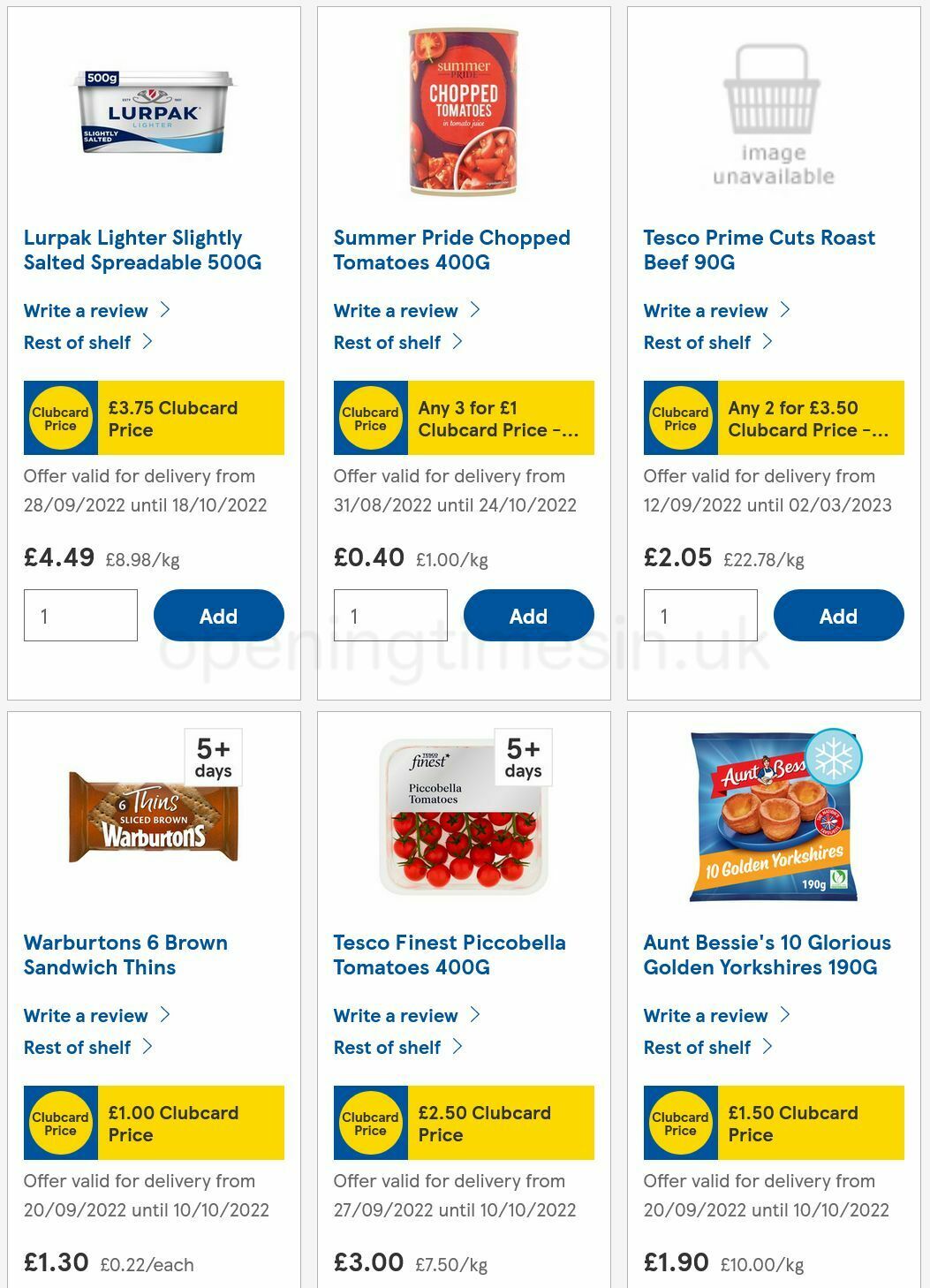
Task: Open product page for Tesco Finest Piccobella Tomatoes
Action: (x=449, y=955)
